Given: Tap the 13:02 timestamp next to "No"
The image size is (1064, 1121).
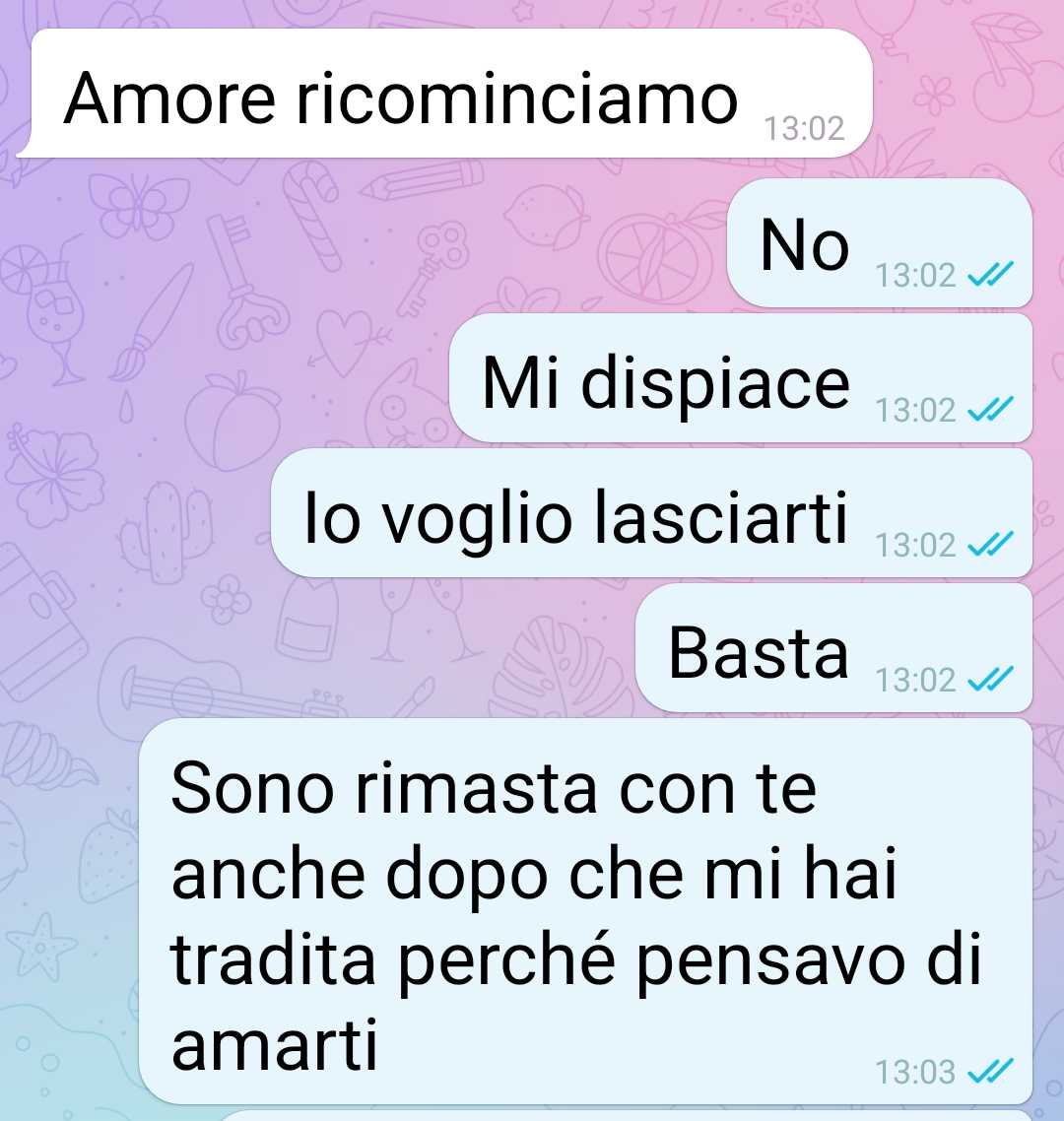Looking at the screenshot, I should 916,275.
